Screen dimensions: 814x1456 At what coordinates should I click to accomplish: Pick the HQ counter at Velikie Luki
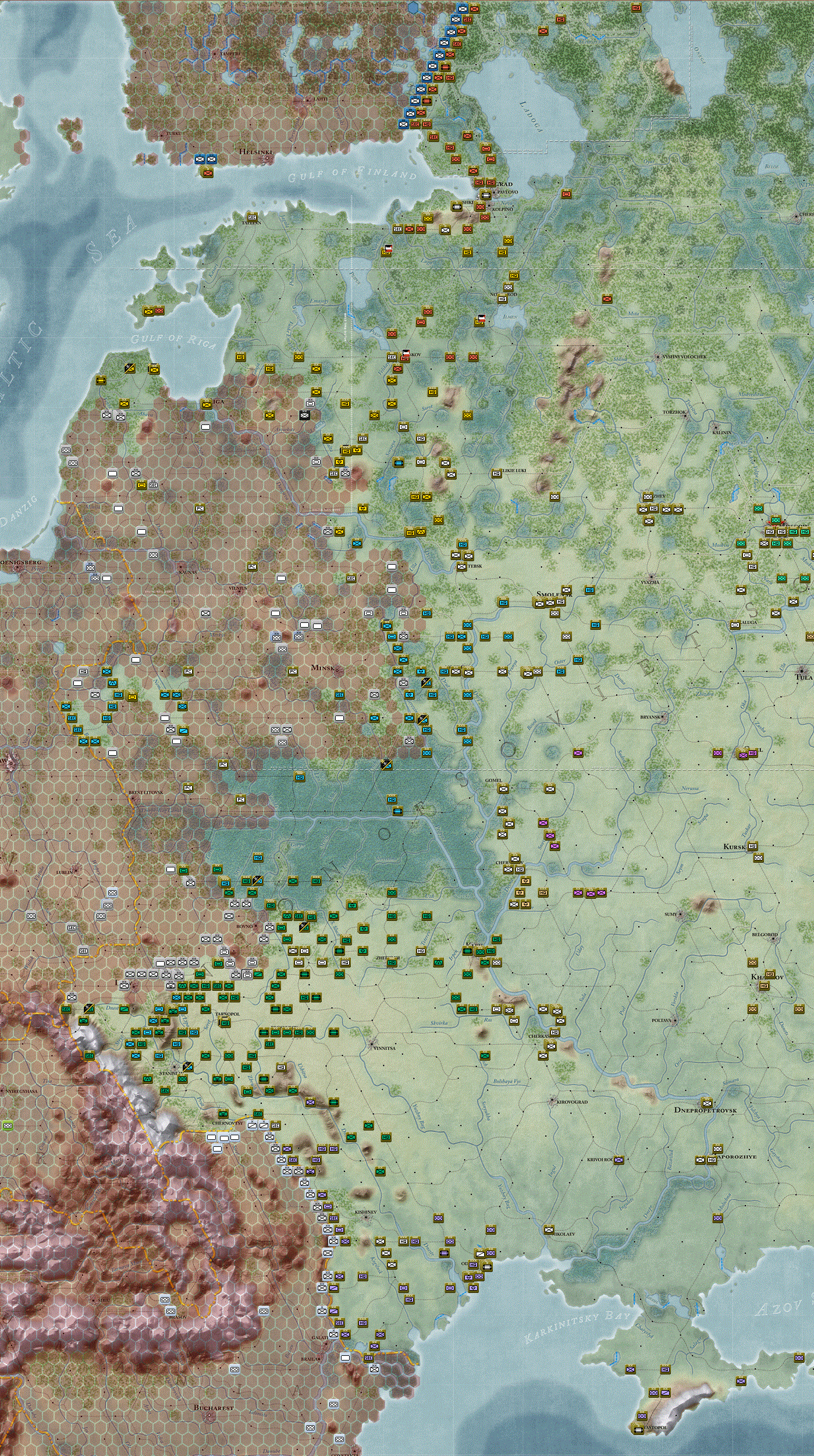click(496, 473)
